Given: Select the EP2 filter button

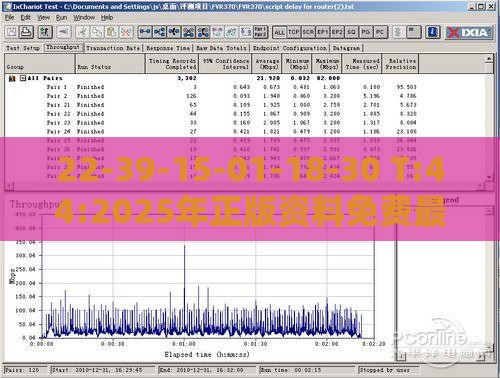Looking at the screenshot, I should [x=337, y=32].
